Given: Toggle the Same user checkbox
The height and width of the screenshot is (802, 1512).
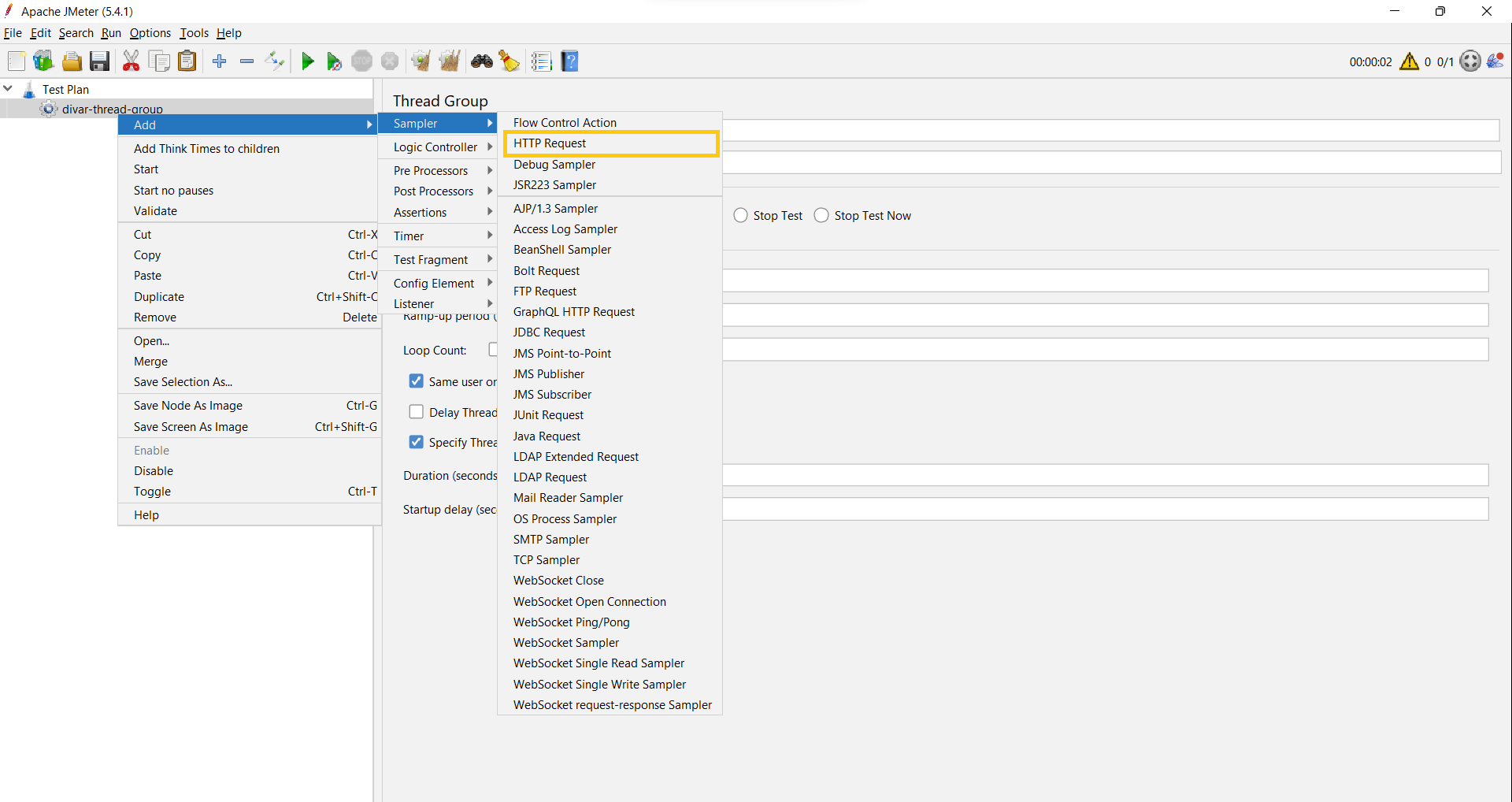Looking at the screenshot, I should [x=417, y=381].
